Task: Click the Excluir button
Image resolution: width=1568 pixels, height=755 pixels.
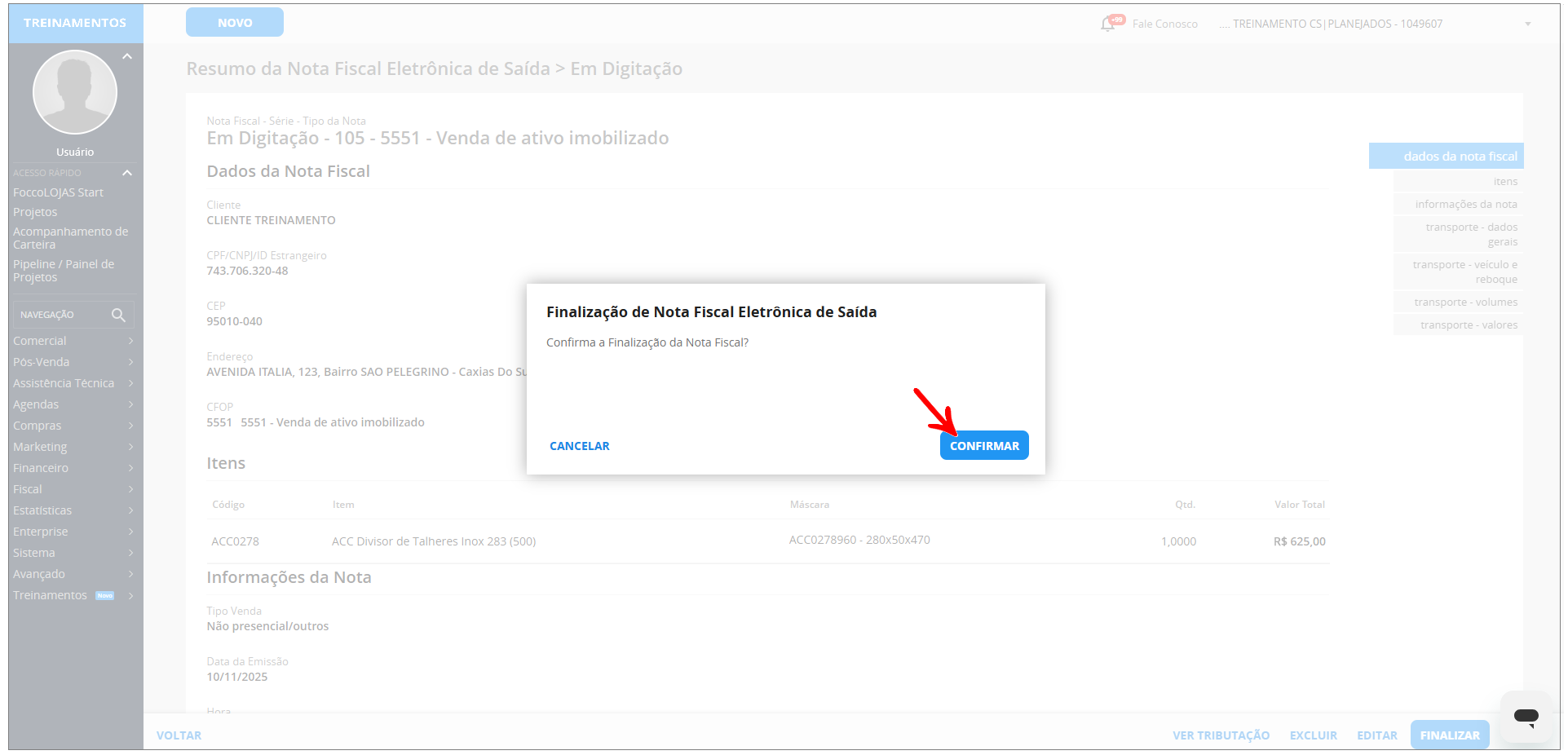Action: click(1314, 735)
